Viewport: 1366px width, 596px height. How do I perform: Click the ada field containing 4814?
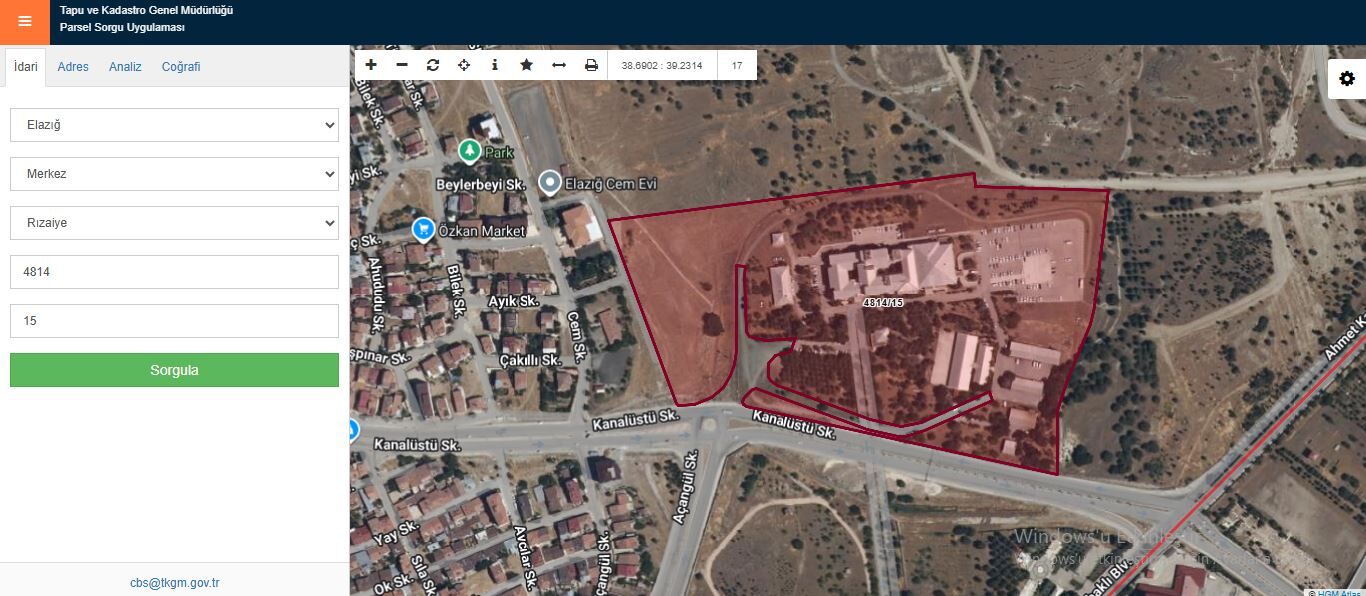tap(174, 272)
